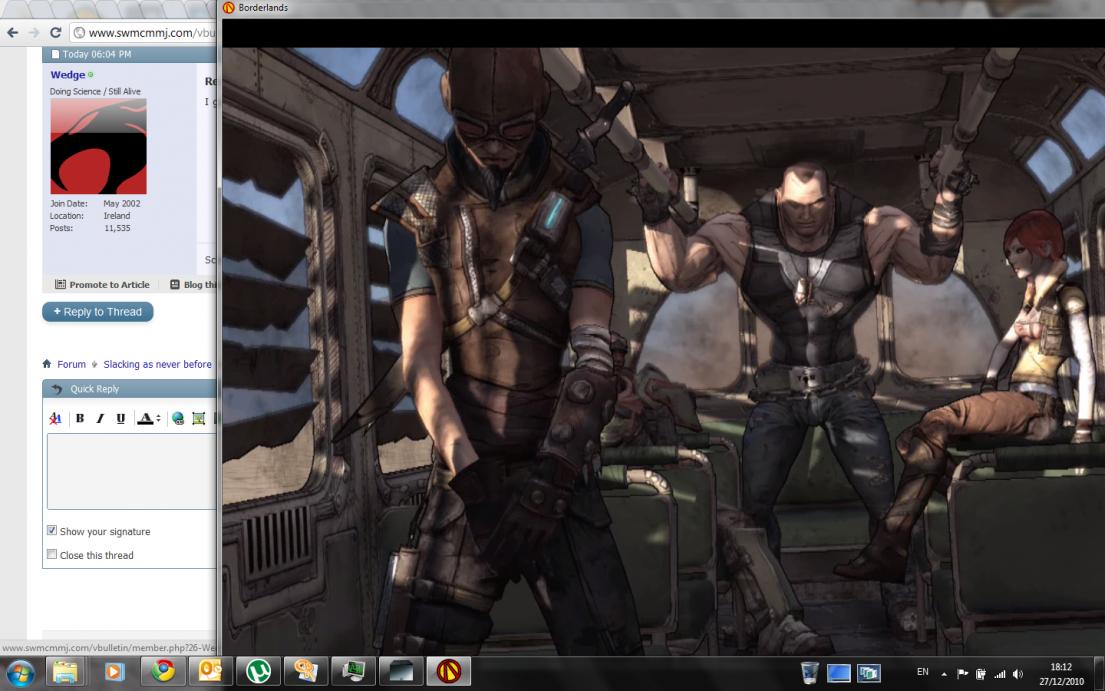
Task: Click the Recycle Bin toolbar icon
Action: point(810,673)
